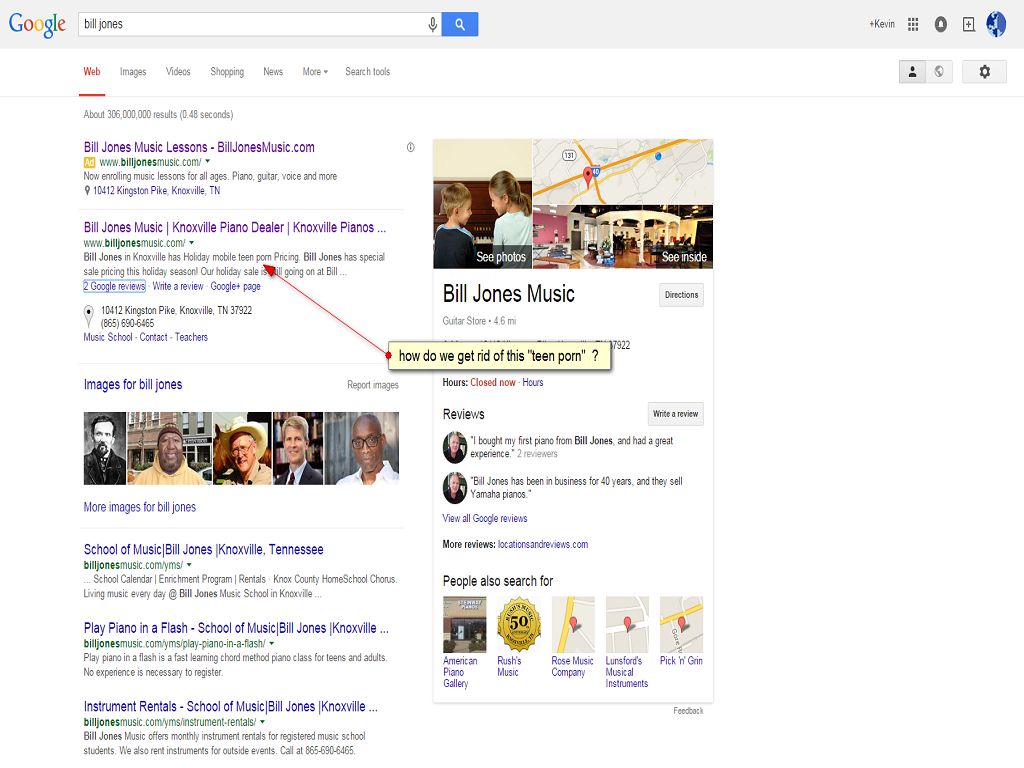Click the ad info circle icon
1024x768 pixels.
coord(411,148)
